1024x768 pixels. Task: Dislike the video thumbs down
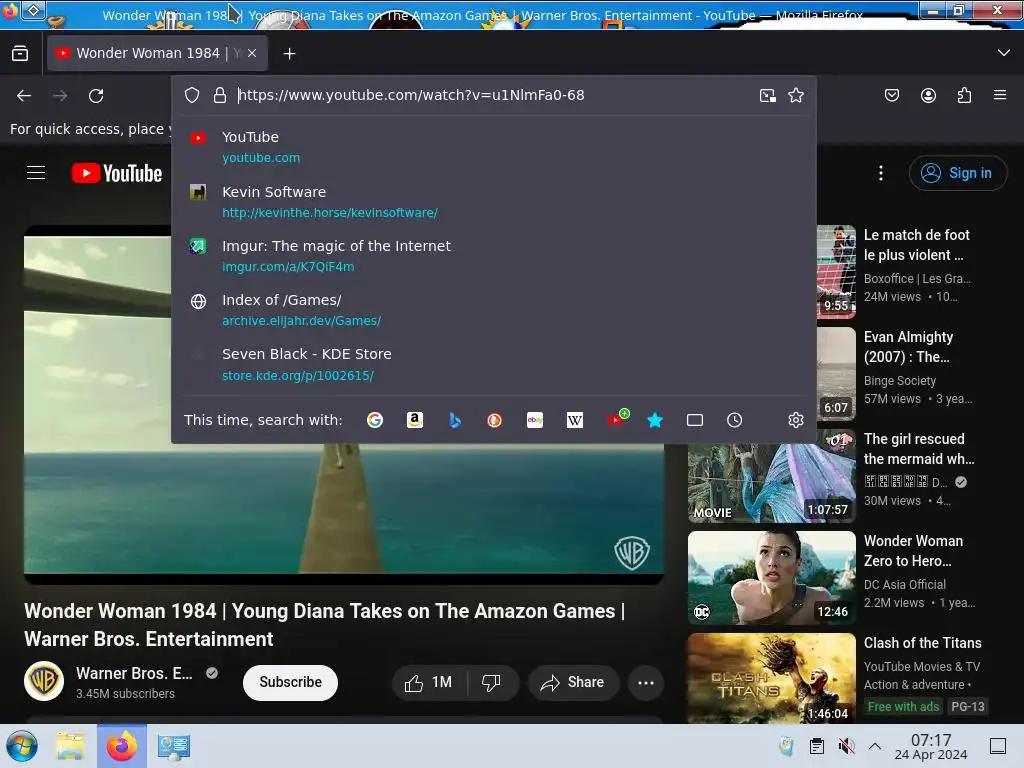point(492,682)
